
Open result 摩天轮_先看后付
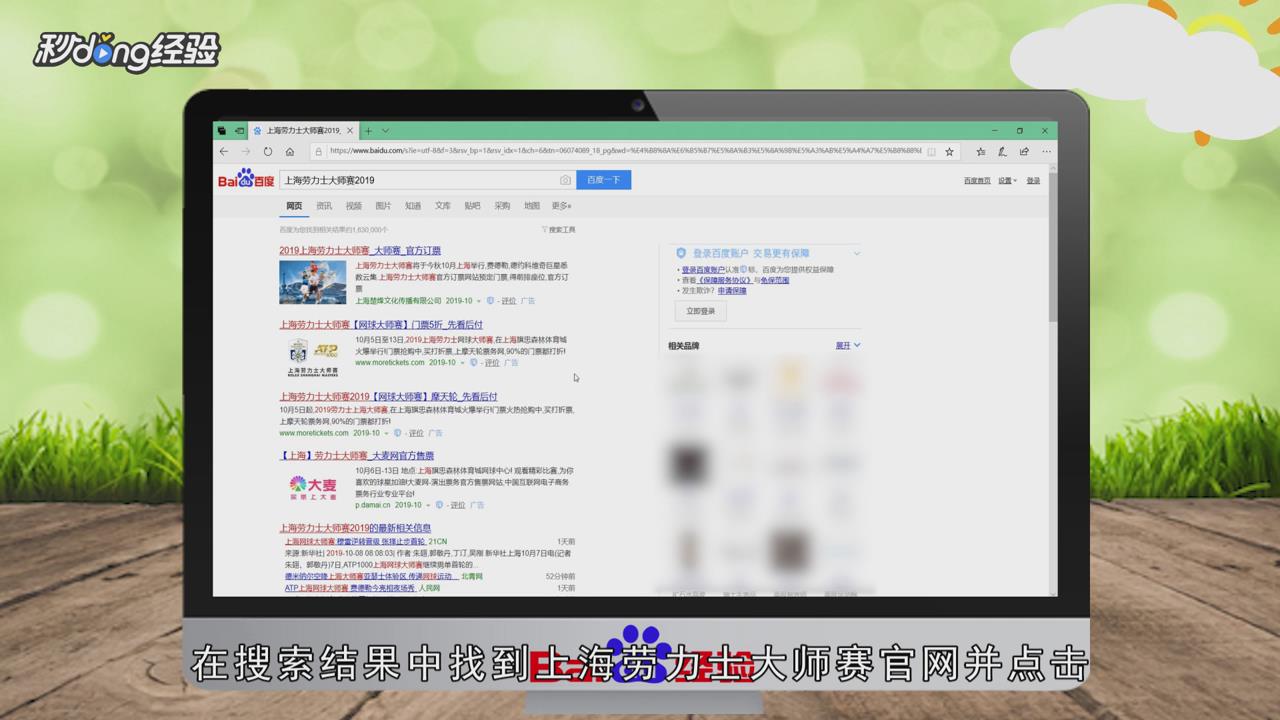pyautogui.click(x=388, y=397)
